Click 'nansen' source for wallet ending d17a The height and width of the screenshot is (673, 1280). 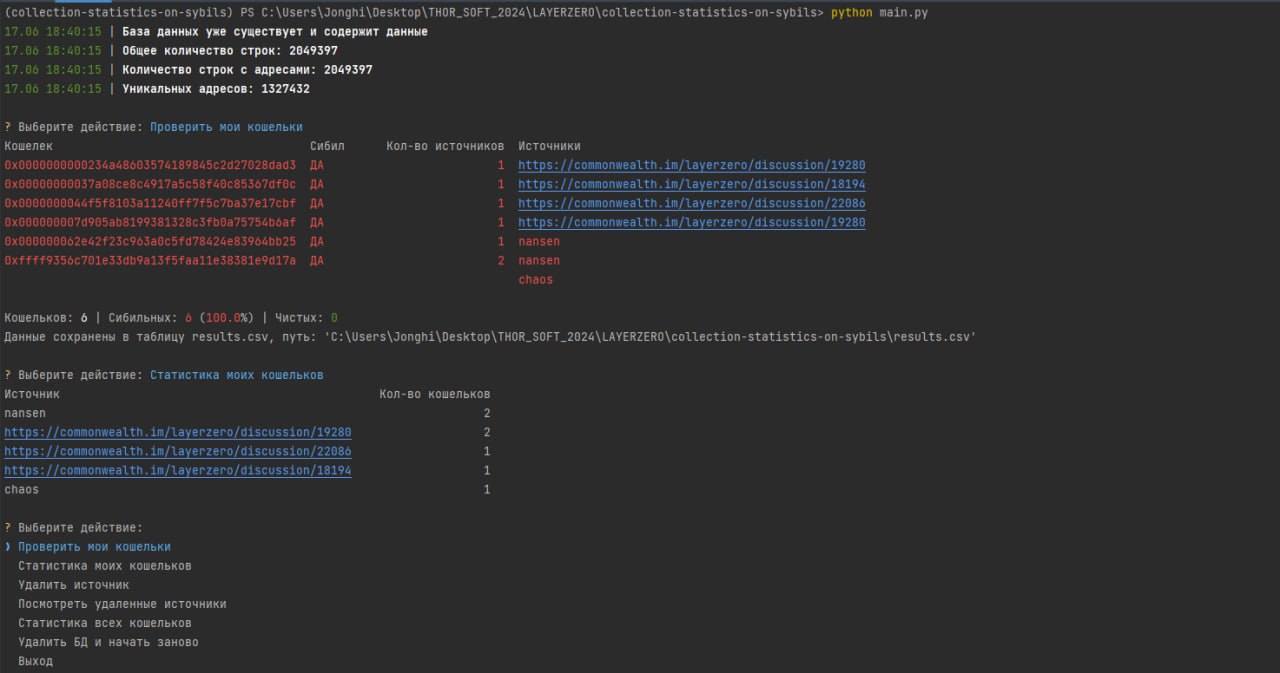pyautogui.click(x=539, y=260)
